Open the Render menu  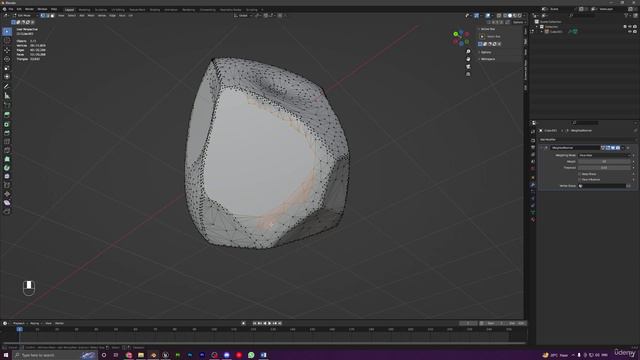[29, 9]
